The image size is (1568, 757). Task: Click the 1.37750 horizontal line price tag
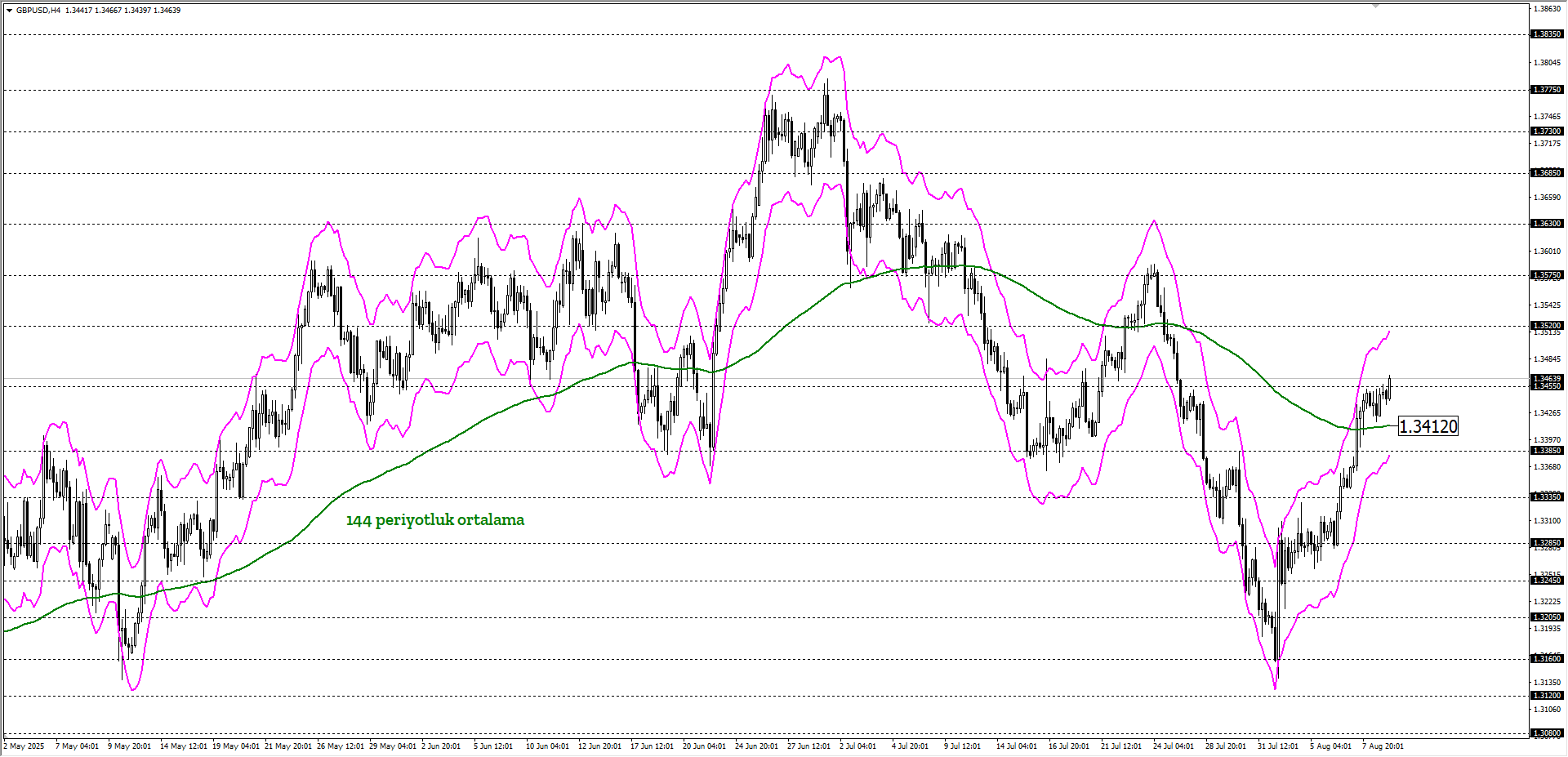1547,90
